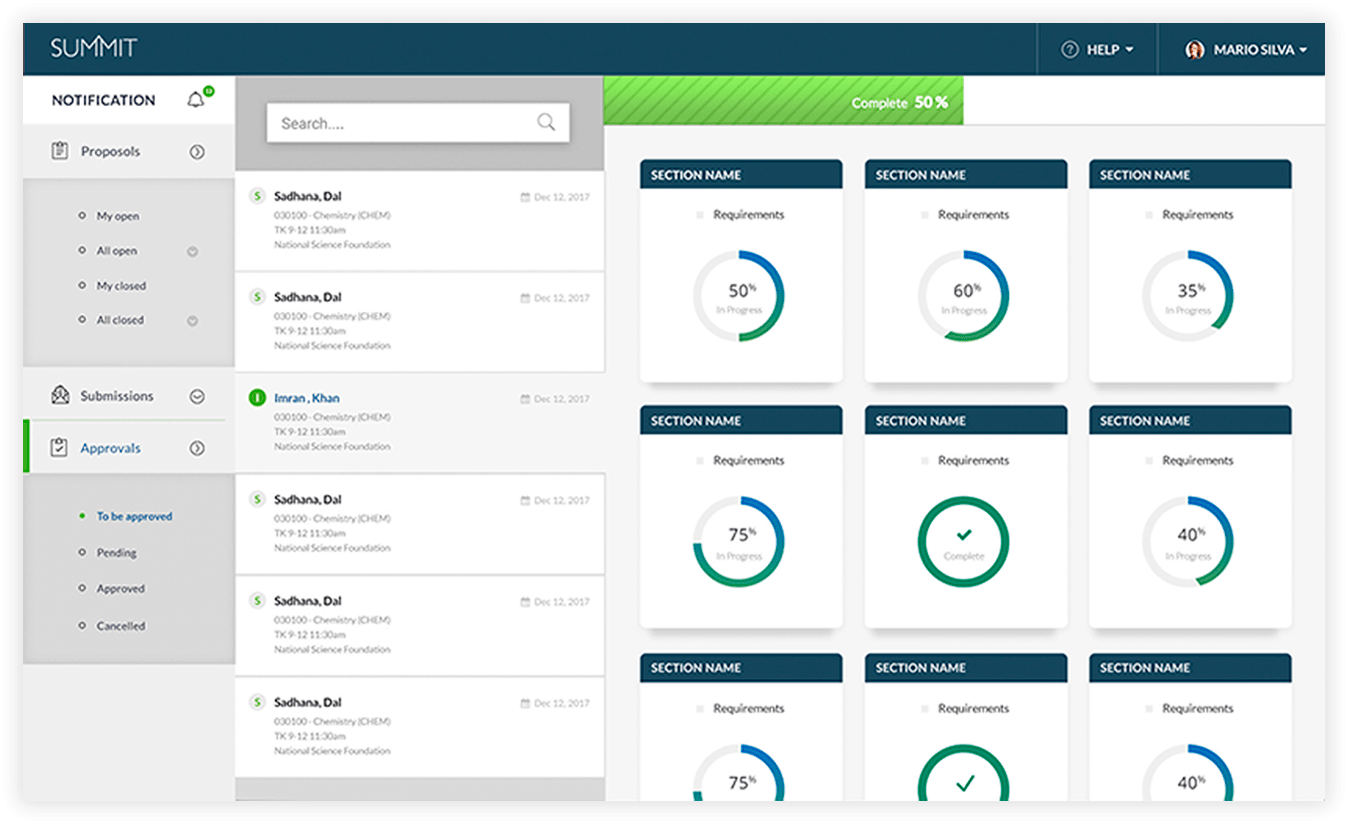The width and height of the screenshot is (1348, 824).
Task: Expand the arrow beside All open
Action: point(193,251)
